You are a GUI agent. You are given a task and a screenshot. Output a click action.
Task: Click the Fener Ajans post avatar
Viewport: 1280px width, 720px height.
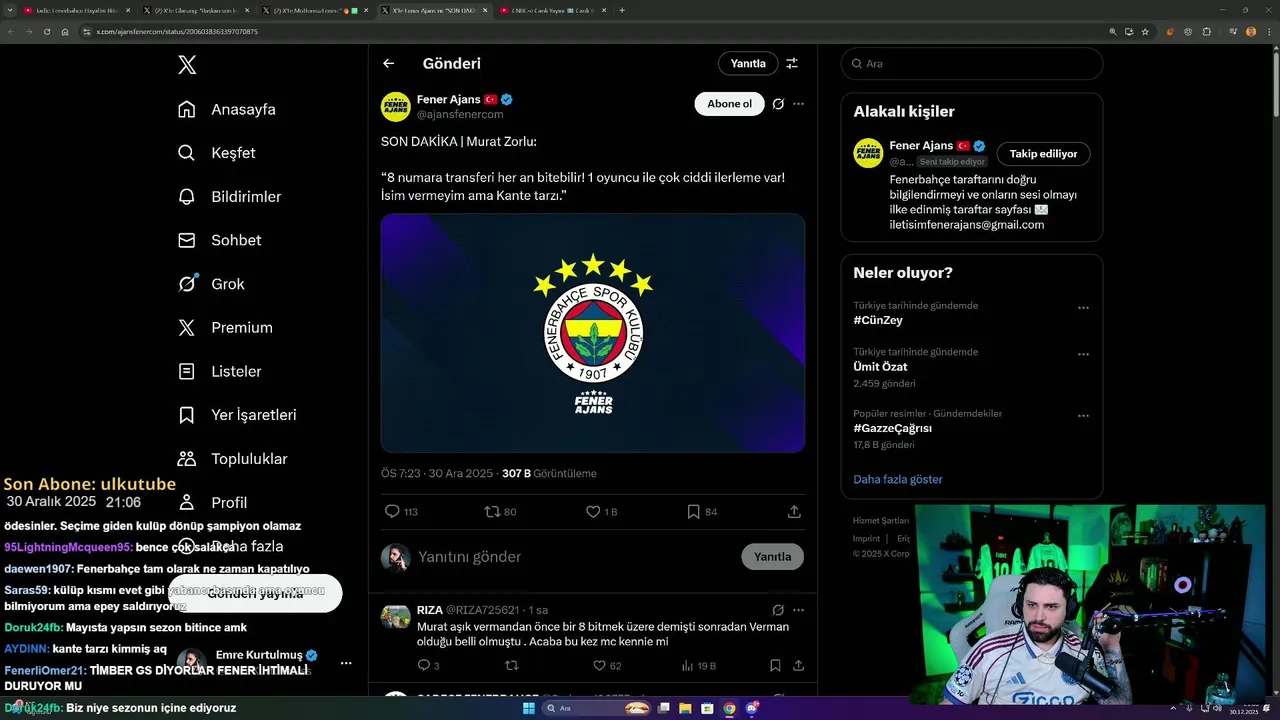396,107
